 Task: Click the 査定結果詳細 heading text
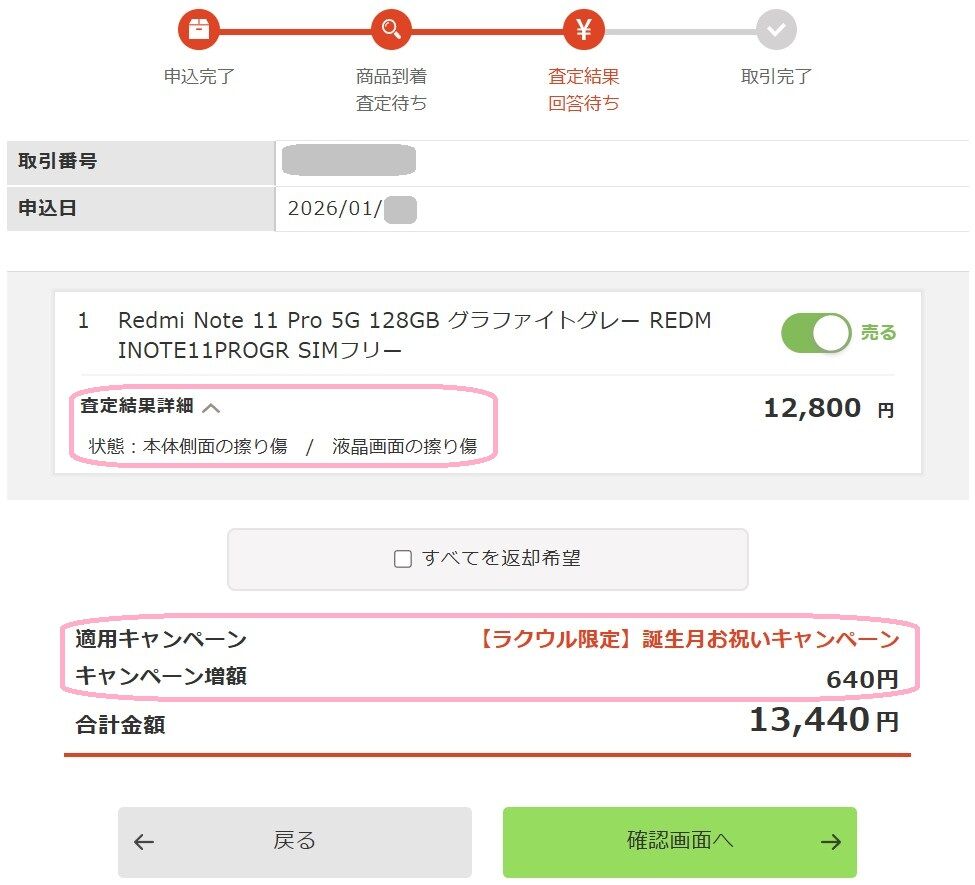137,407
